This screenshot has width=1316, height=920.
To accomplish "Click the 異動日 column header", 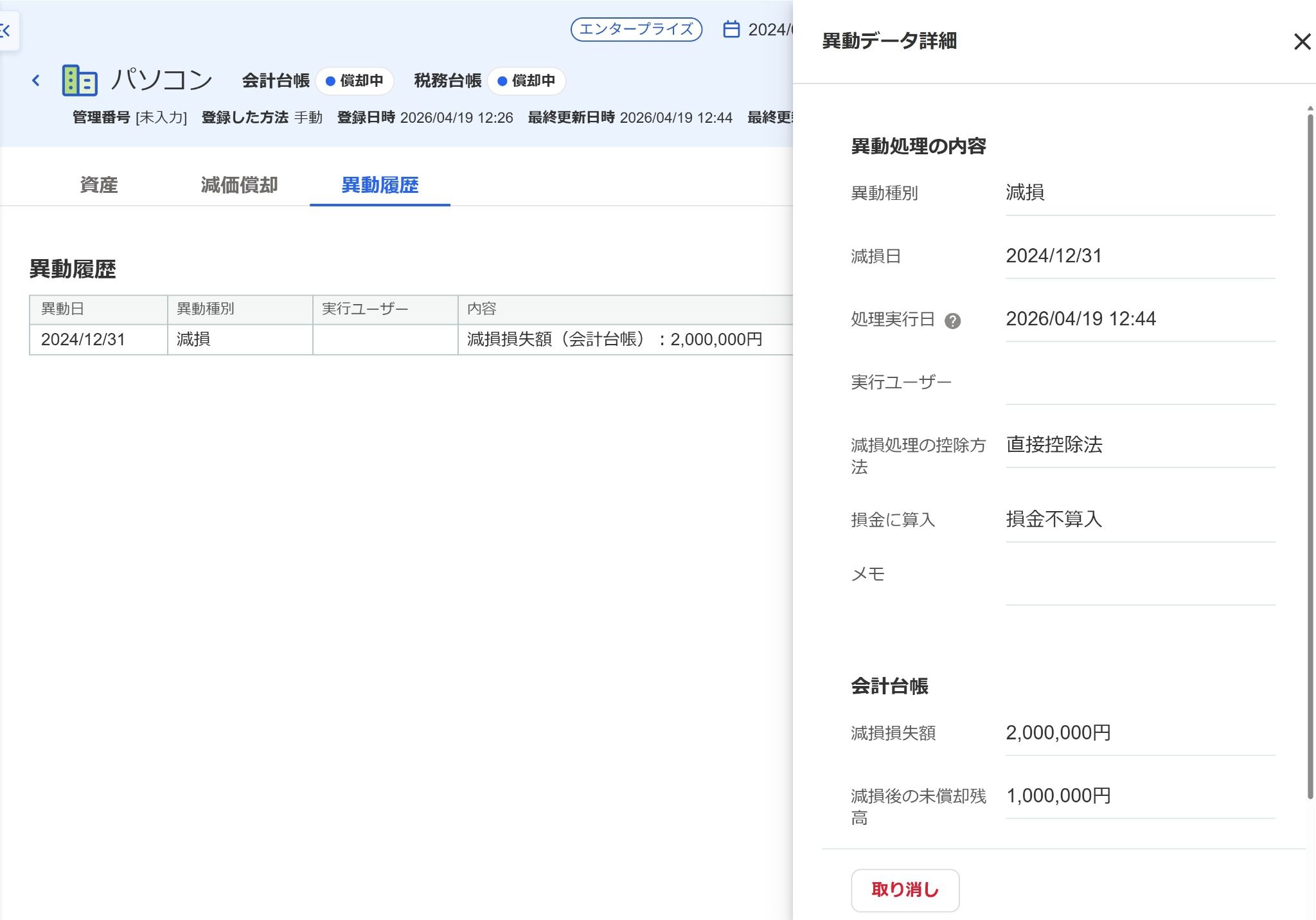I will click(98, 309).
